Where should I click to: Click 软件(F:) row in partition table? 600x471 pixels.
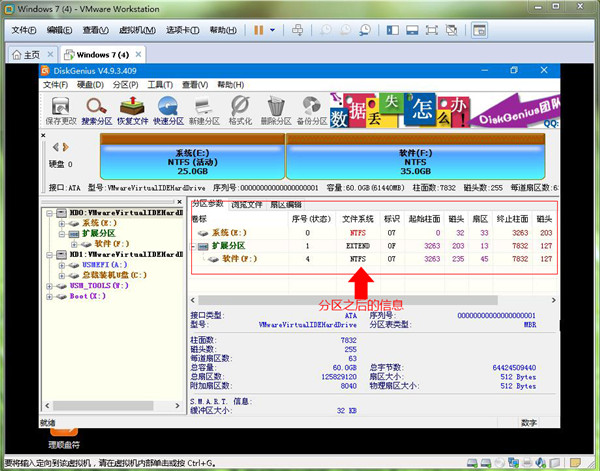(373, 259)
